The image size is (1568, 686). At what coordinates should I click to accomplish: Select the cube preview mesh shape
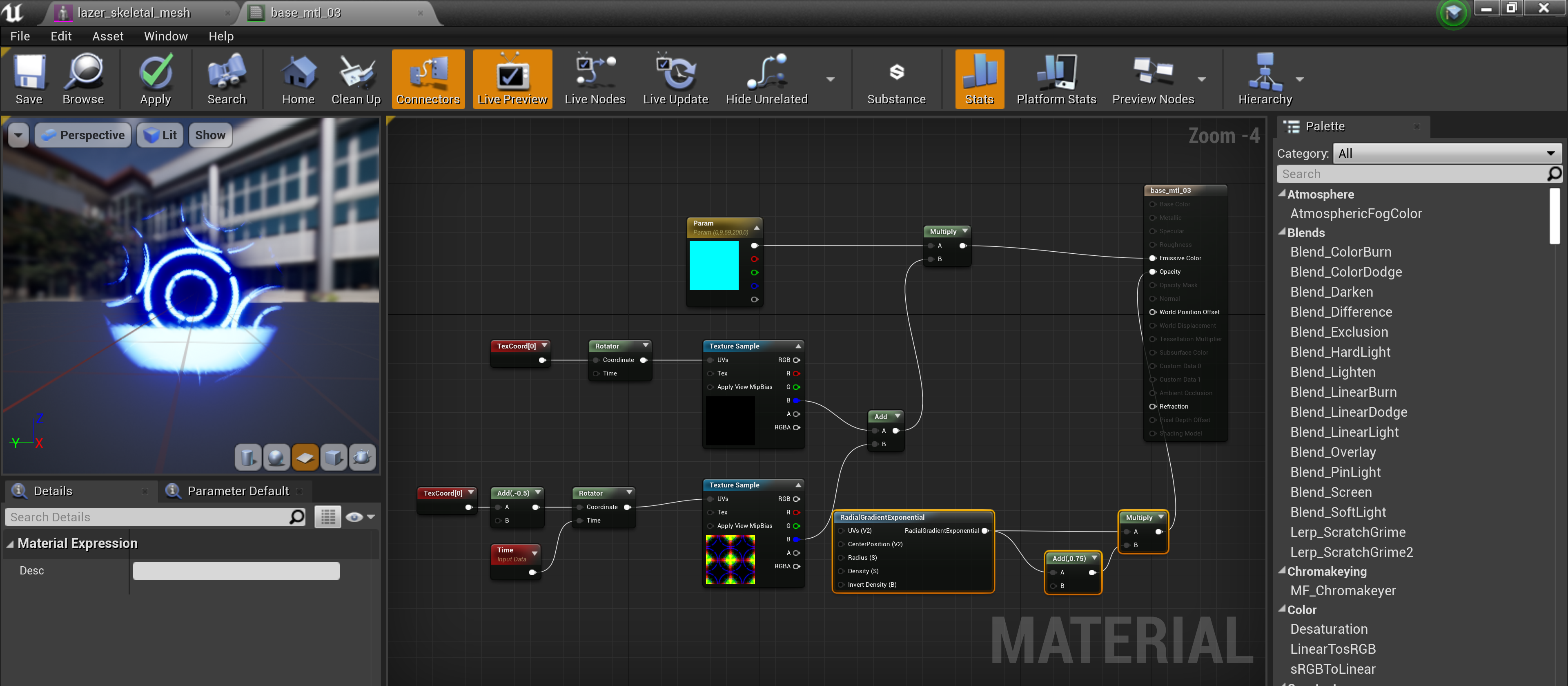(334, 457)
